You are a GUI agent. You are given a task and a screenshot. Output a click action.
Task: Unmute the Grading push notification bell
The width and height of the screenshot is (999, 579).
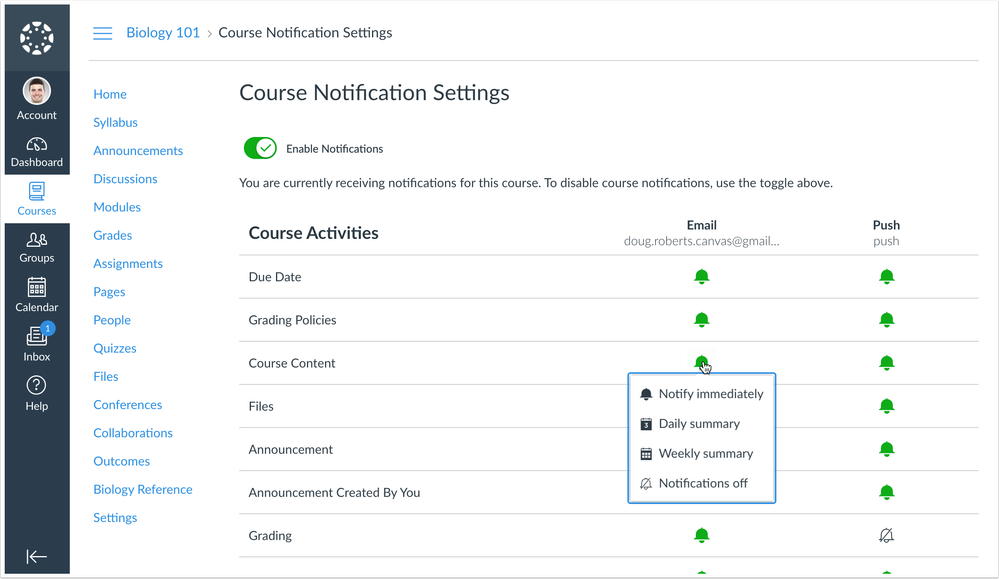point(886,535)
